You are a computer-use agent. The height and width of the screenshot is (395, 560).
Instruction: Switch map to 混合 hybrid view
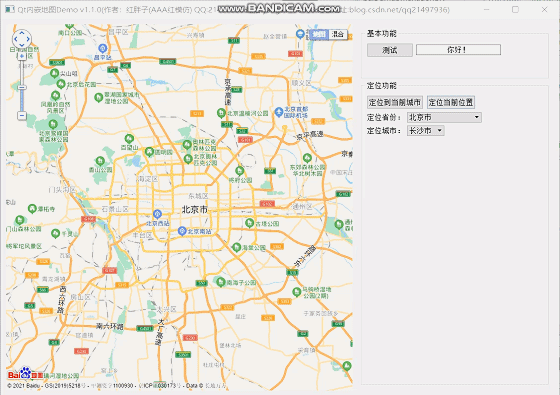point(338,34)
